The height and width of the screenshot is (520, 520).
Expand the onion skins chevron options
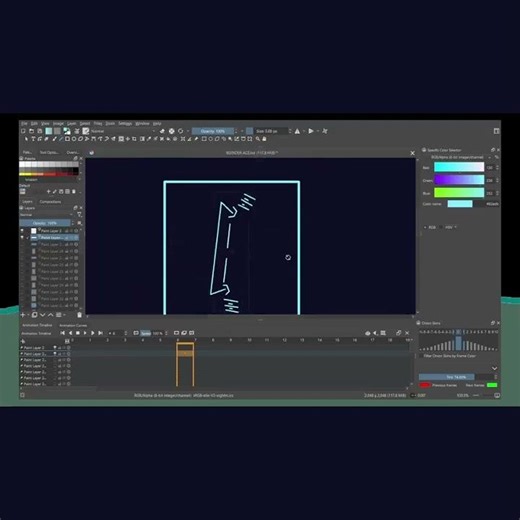point(494,368)
